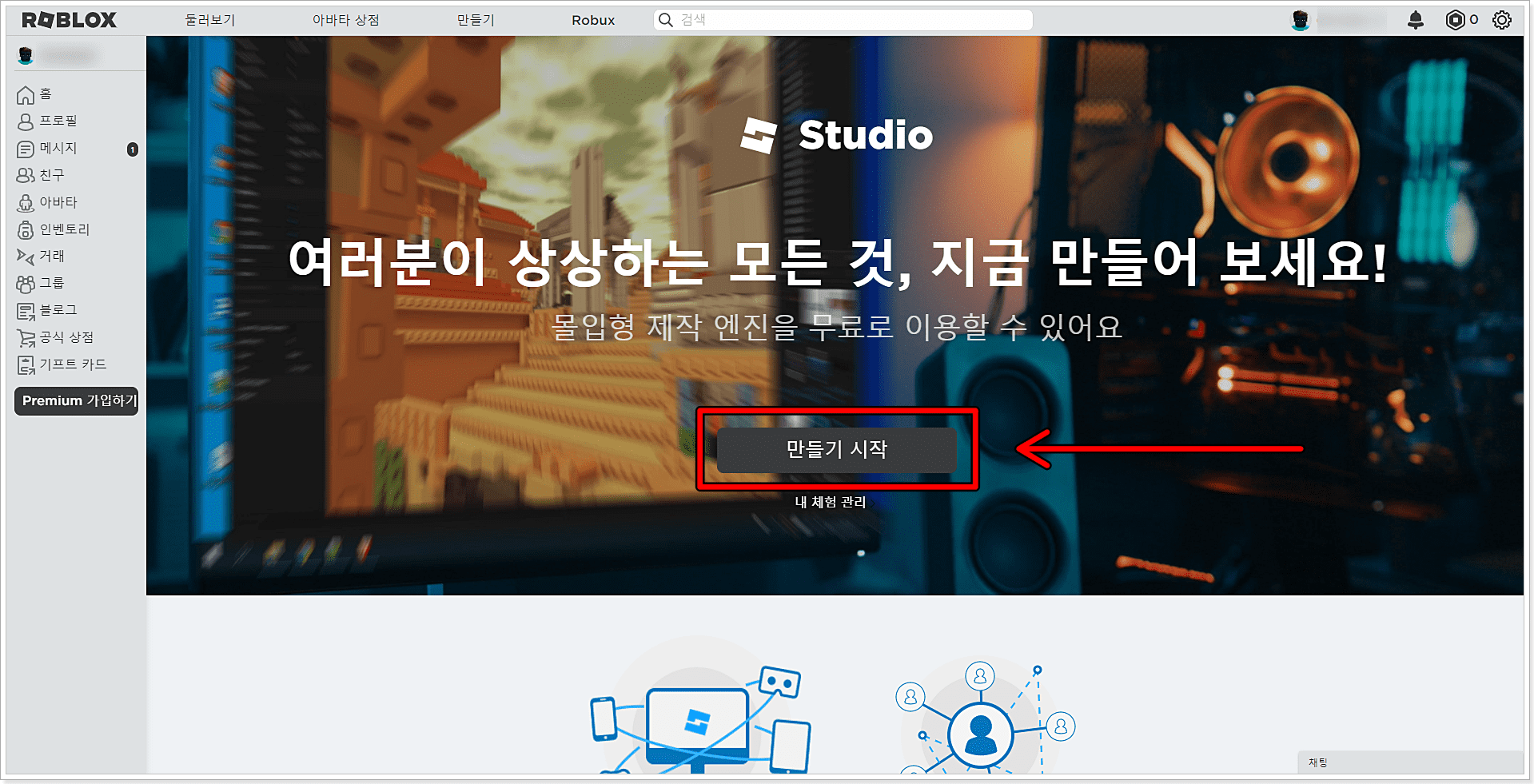The width and height of the screenshot is (1534, 784).
Task: Check notifications via the bell icon
Action: 1415,20
